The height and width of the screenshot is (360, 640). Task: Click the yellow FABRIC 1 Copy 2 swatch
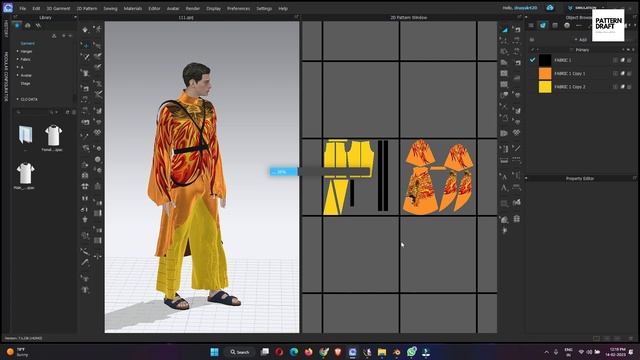[545, 87]
